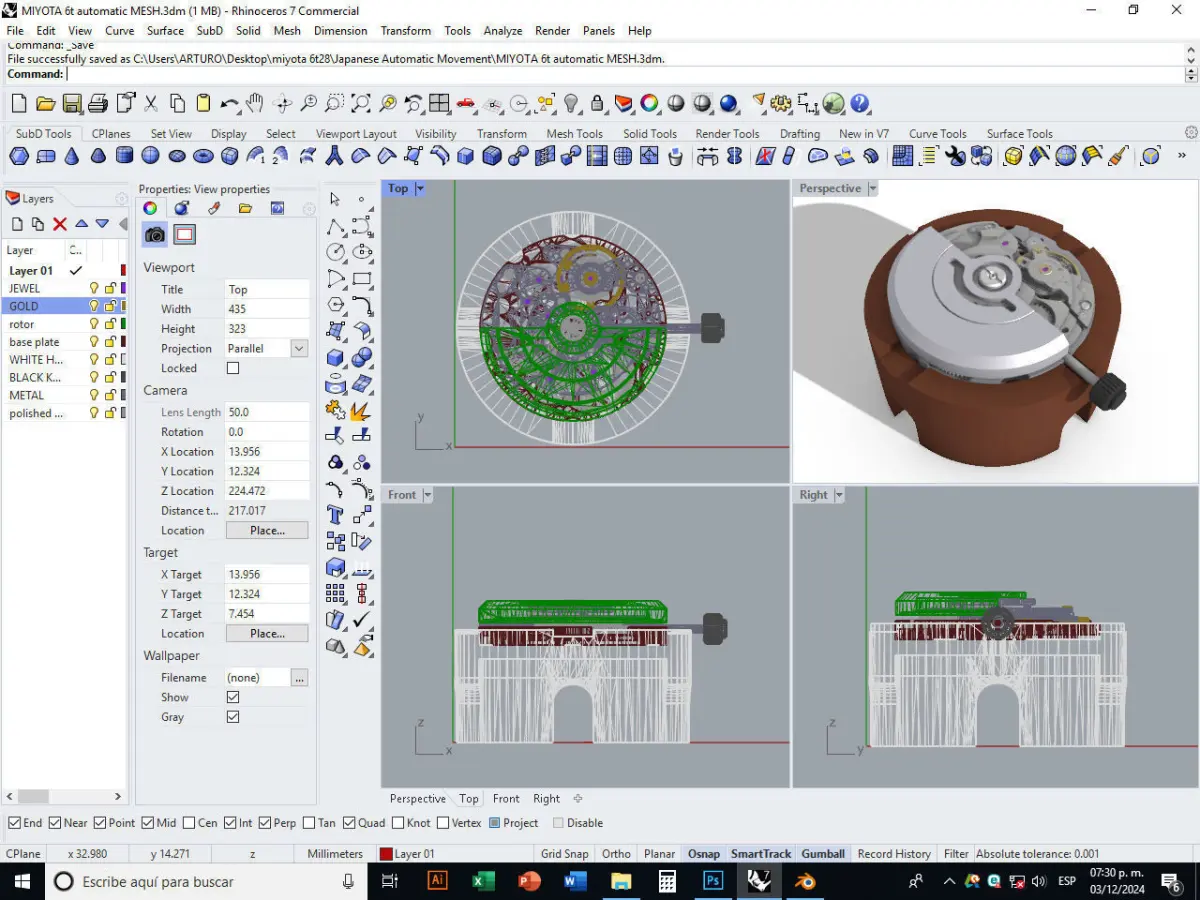Open a file with the folder icon
The width and height of the screenshot is (1200, 900).
tap(45, 103)
